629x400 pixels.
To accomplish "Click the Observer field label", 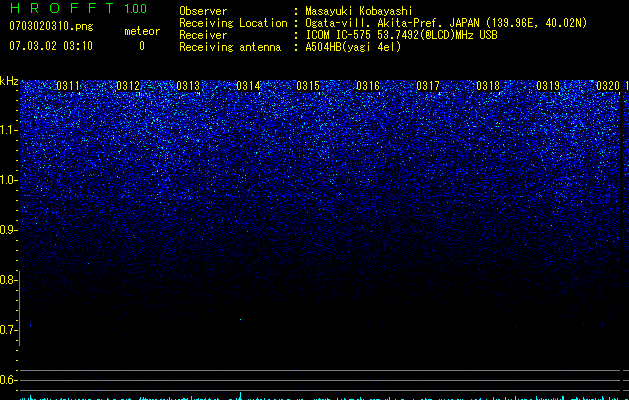I will point(203,11).
